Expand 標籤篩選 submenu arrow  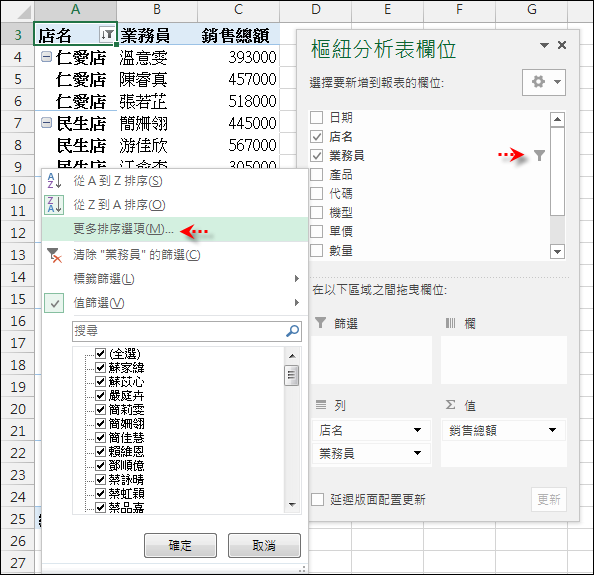click(297, 279)
